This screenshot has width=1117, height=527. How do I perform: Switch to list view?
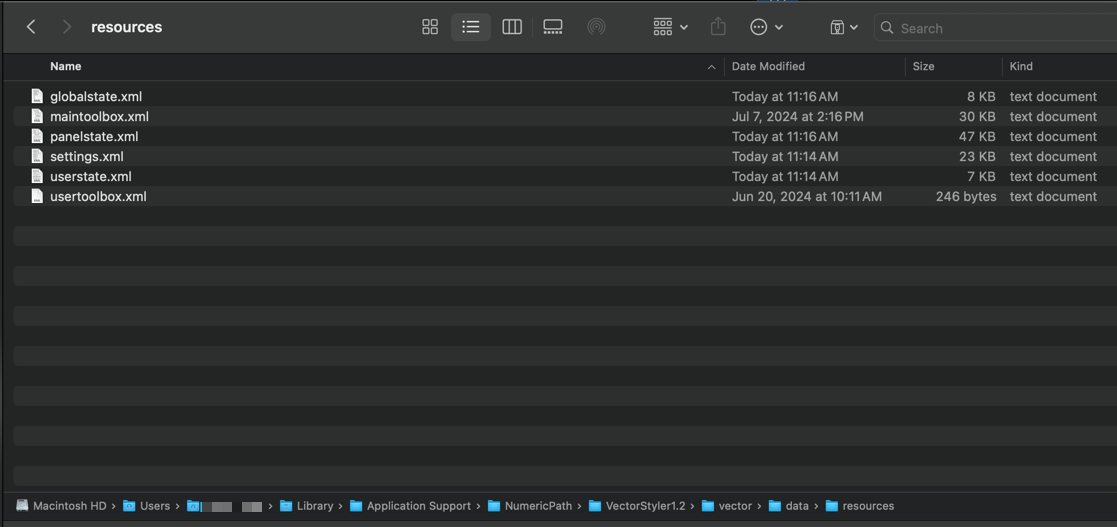[470, 27]
